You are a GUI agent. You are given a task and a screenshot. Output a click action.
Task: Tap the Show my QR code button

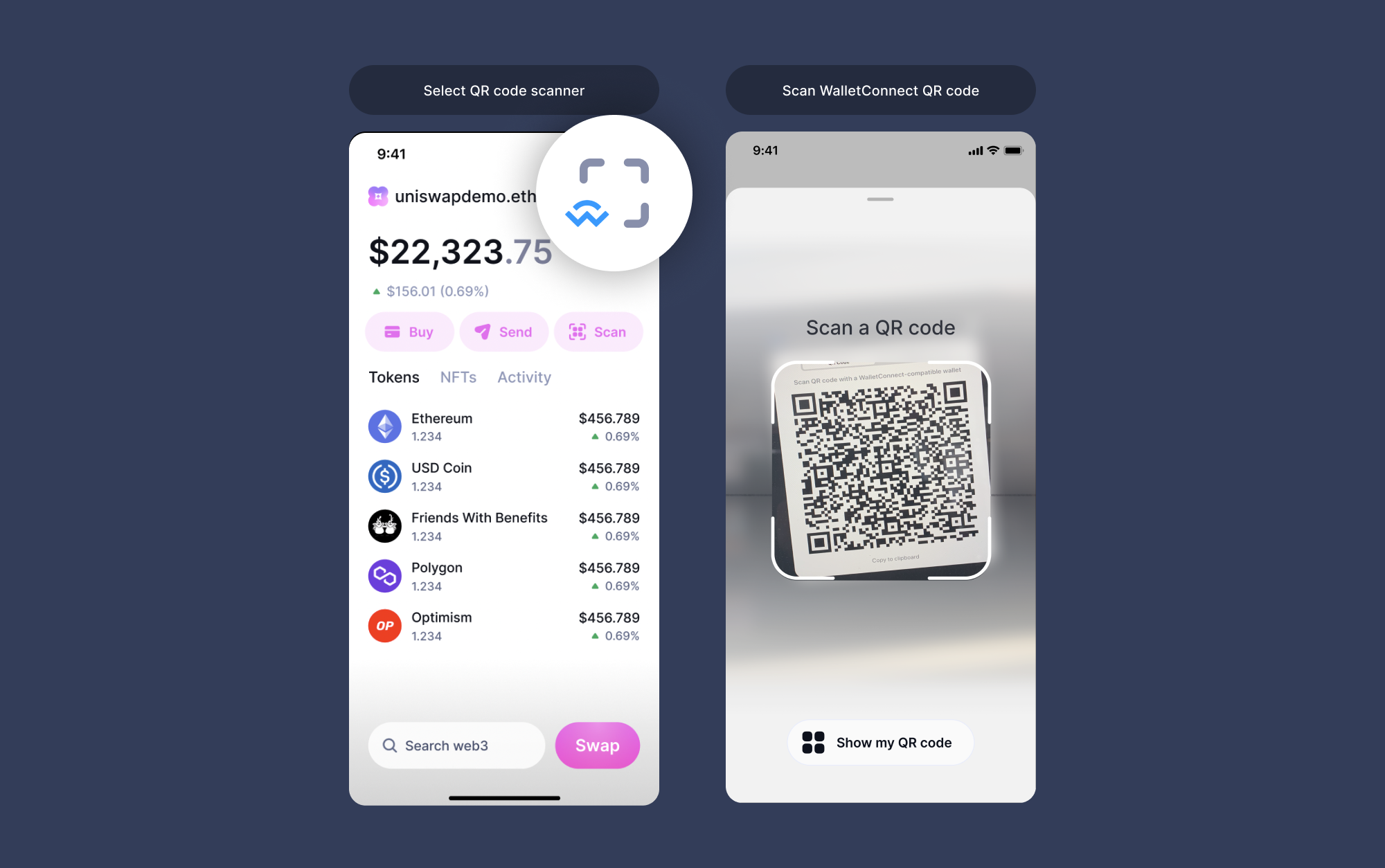tap(879, 743)
